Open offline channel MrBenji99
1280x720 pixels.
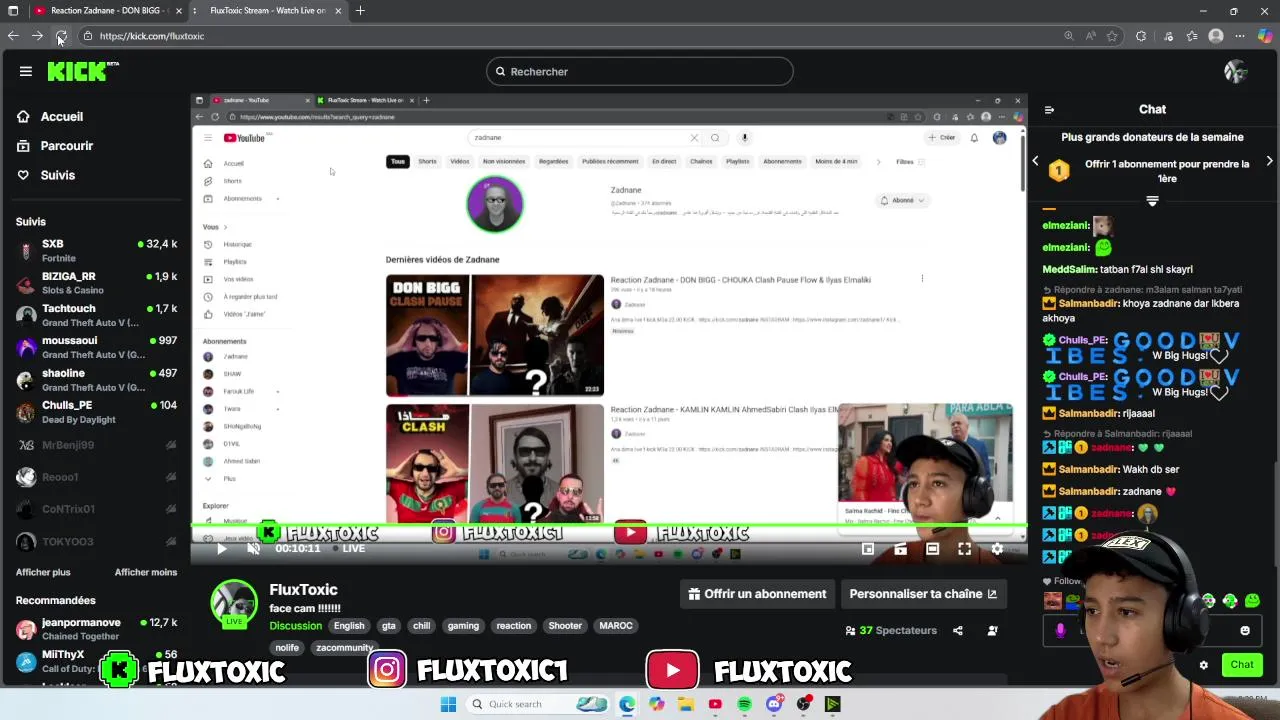pos(95,445)
